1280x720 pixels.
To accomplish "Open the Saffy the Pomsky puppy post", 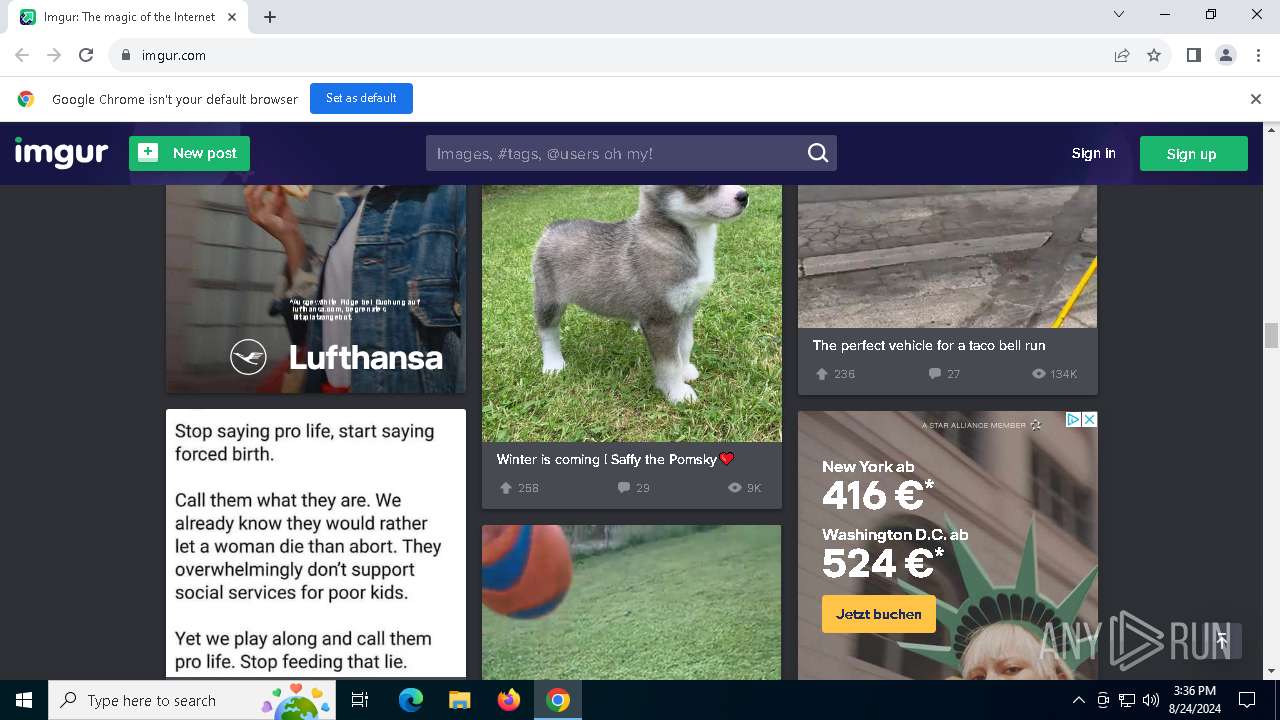I will pyautogui.click(x=632, y=313).
